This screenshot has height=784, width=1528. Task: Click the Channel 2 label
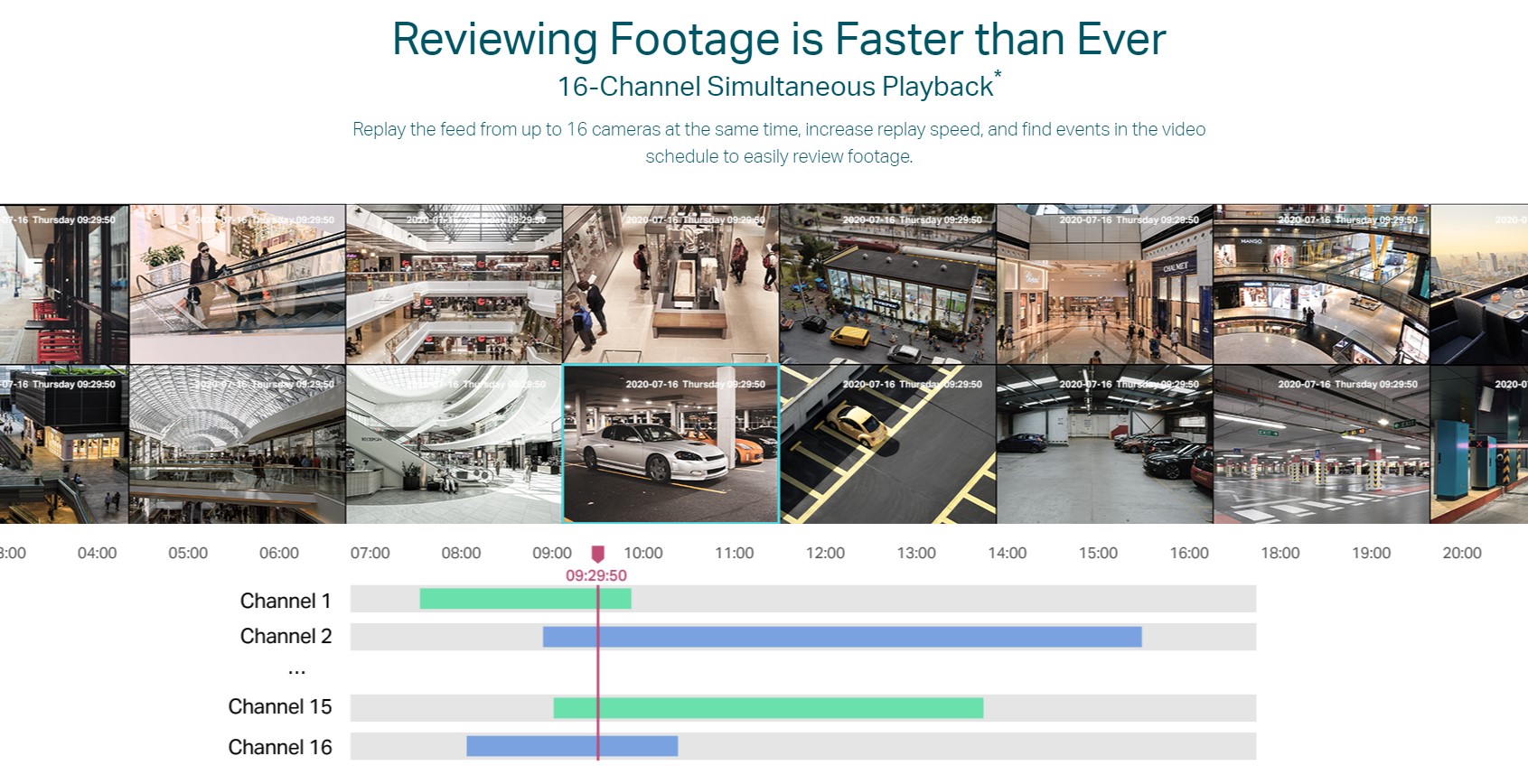tap(286, 636)
